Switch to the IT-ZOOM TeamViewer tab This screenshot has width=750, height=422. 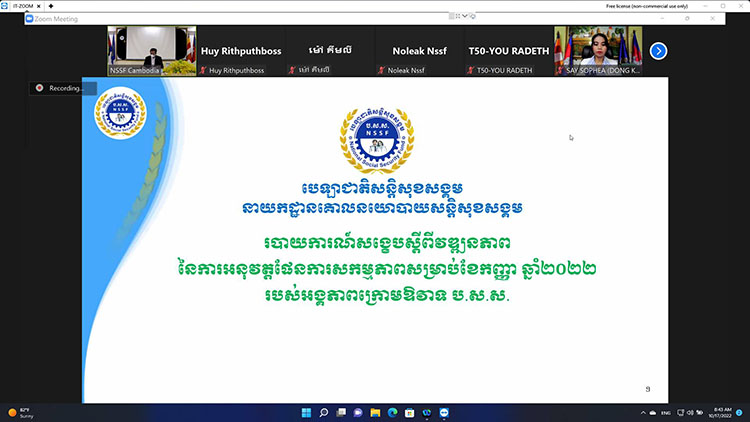(22, 6)
